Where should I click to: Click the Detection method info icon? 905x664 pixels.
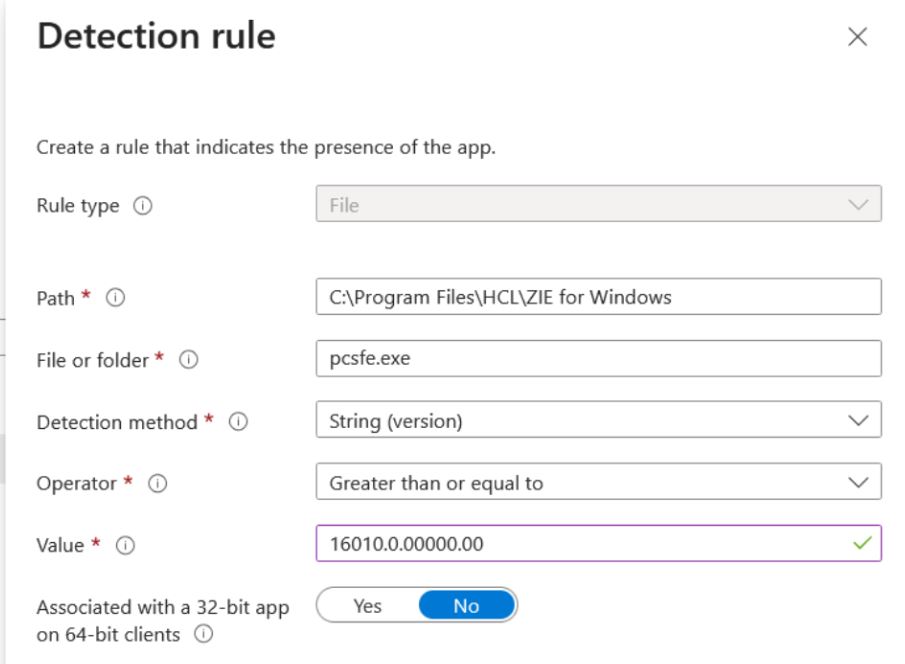pos(238,423)
